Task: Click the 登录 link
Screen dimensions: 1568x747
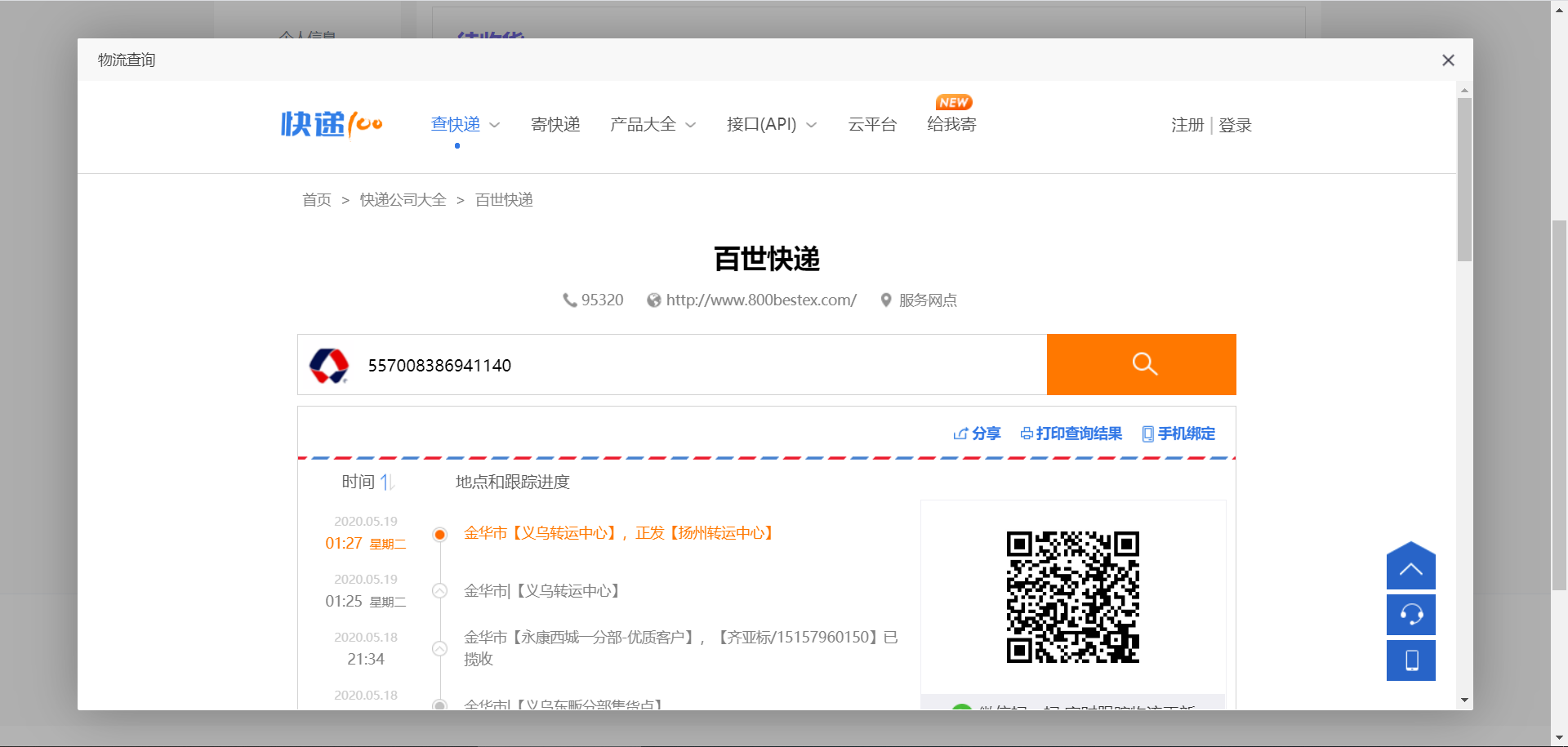Action: coord(1236,125)
